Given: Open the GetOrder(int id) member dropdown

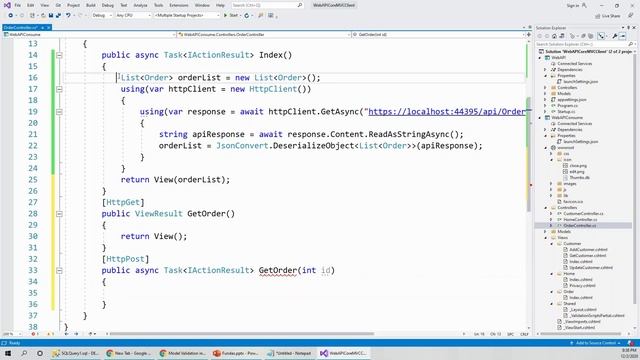Looking at the screenshot, I should coord(438,35).
